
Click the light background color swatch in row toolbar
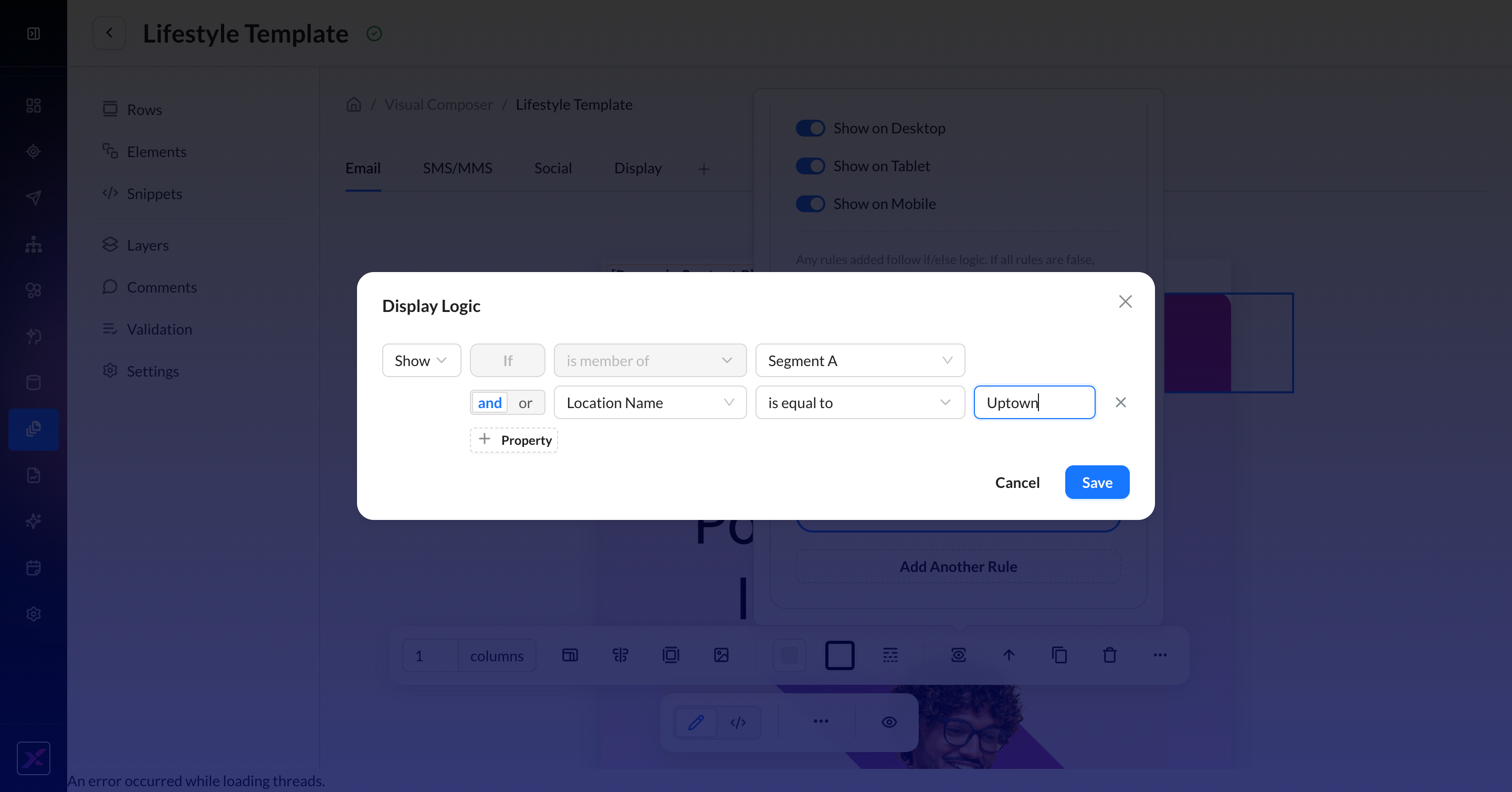click(x=790, y=655)
